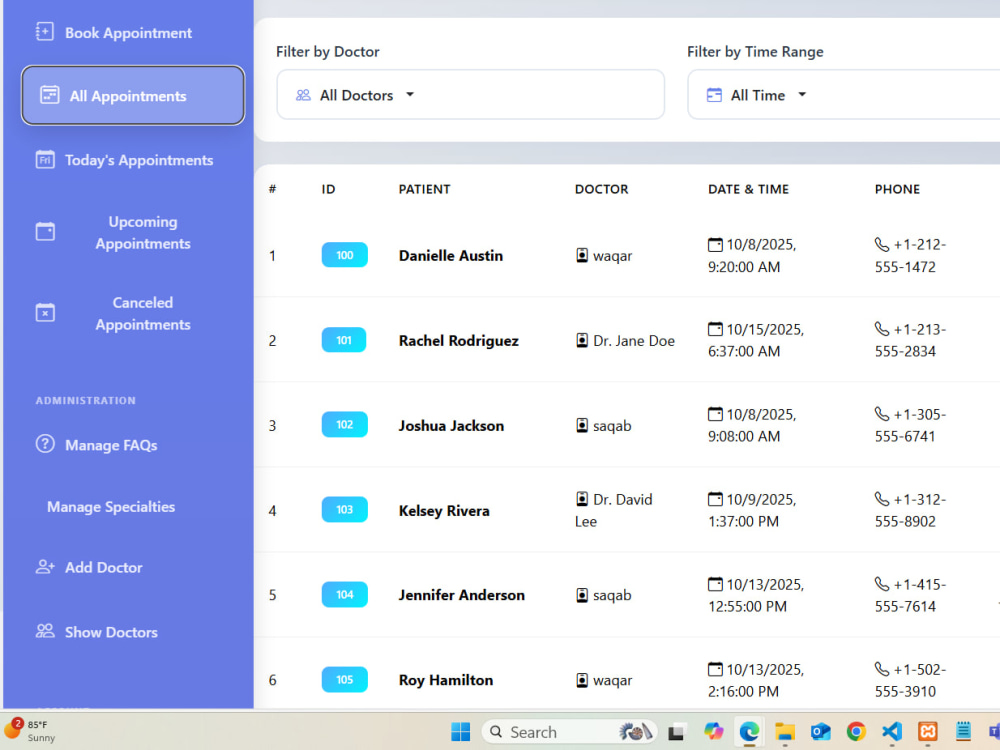The height and width of the screenshot is (750, 1000).
Task: Click doctor badge icon beside Dr. Jane Doe
Action: click(x=582, y=341)
